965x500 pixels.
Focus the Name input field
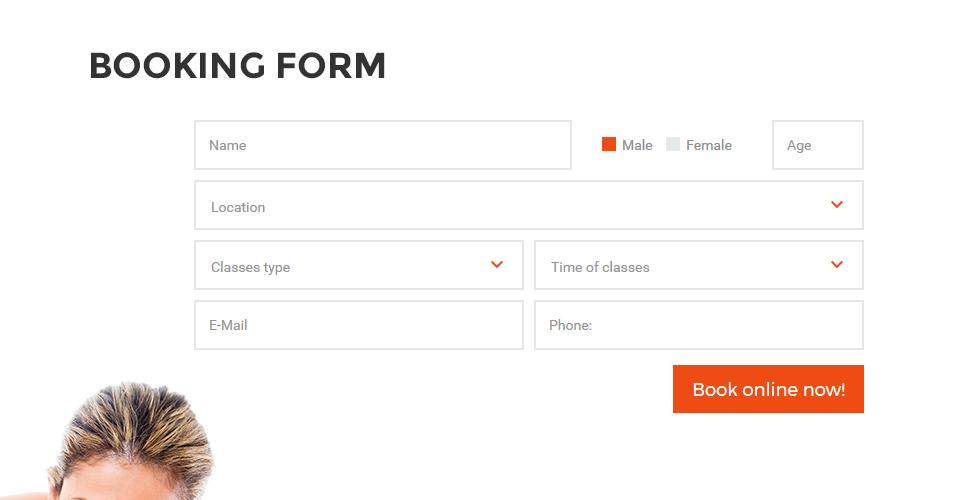pyautogui.click(x=383, y=145)
